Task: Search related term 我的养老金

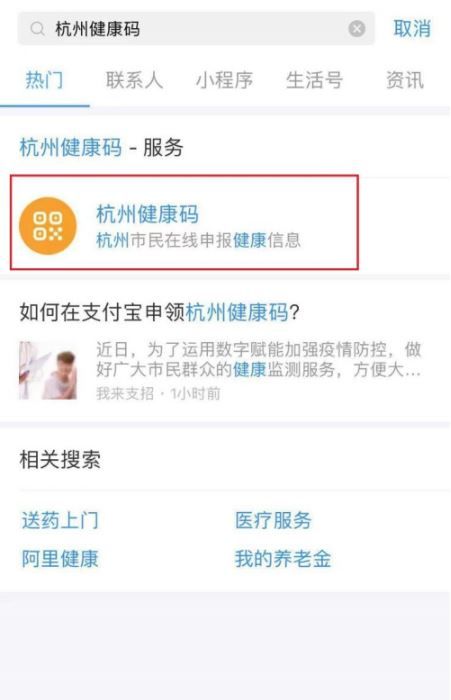Action: click(x=283, y=559)
